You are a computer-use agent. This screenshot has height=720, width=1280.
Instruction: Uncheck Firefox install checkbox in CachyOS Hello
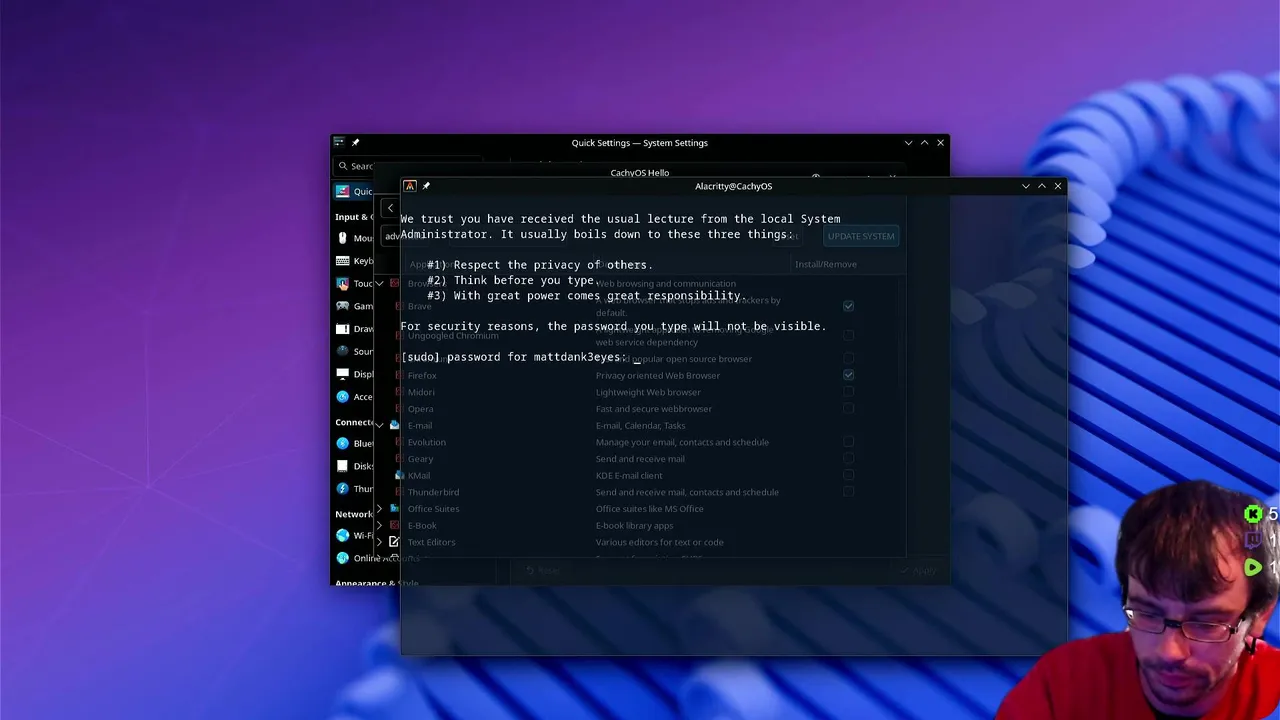(848, 375)
